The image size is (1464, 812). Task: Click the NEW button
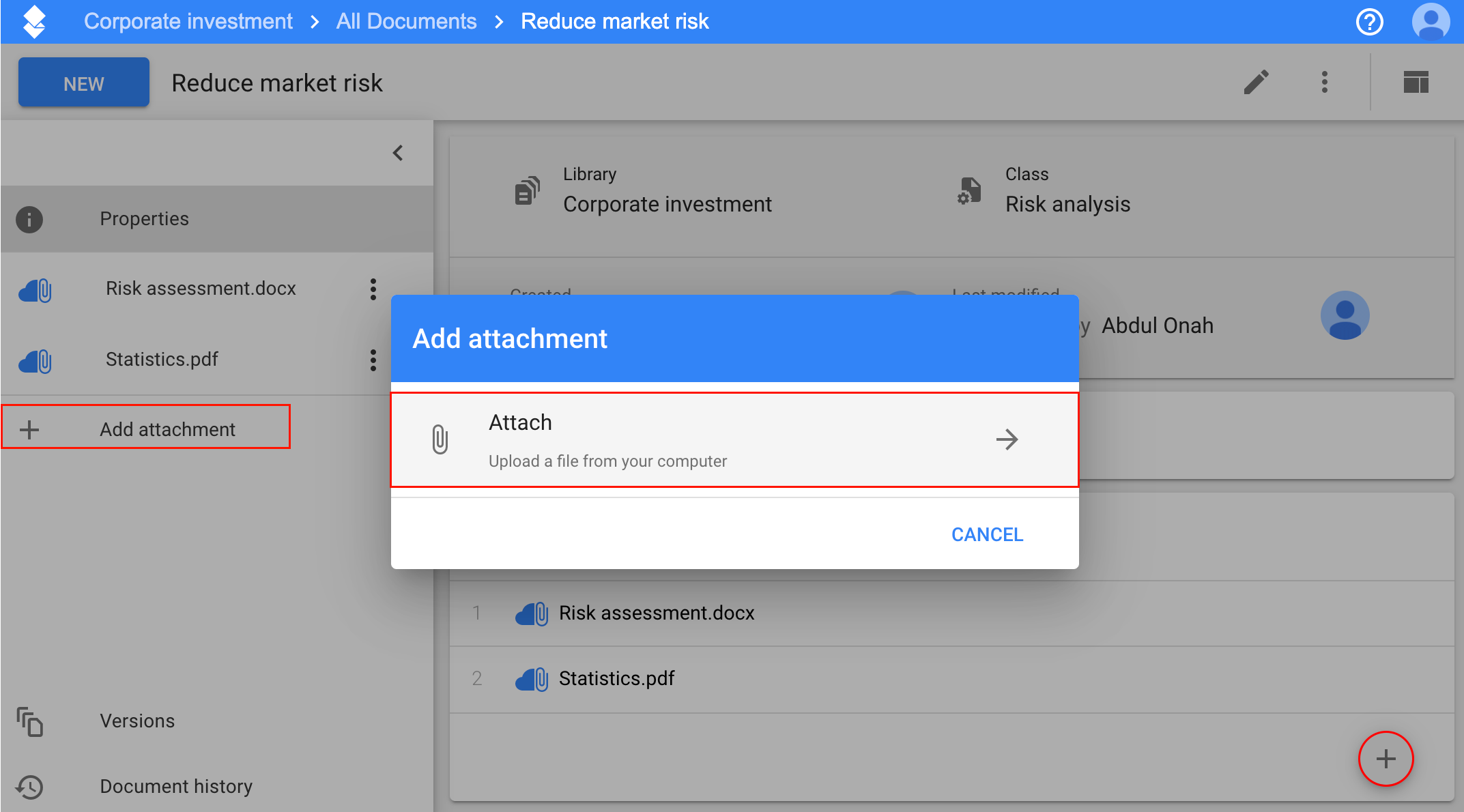(84, 83)
